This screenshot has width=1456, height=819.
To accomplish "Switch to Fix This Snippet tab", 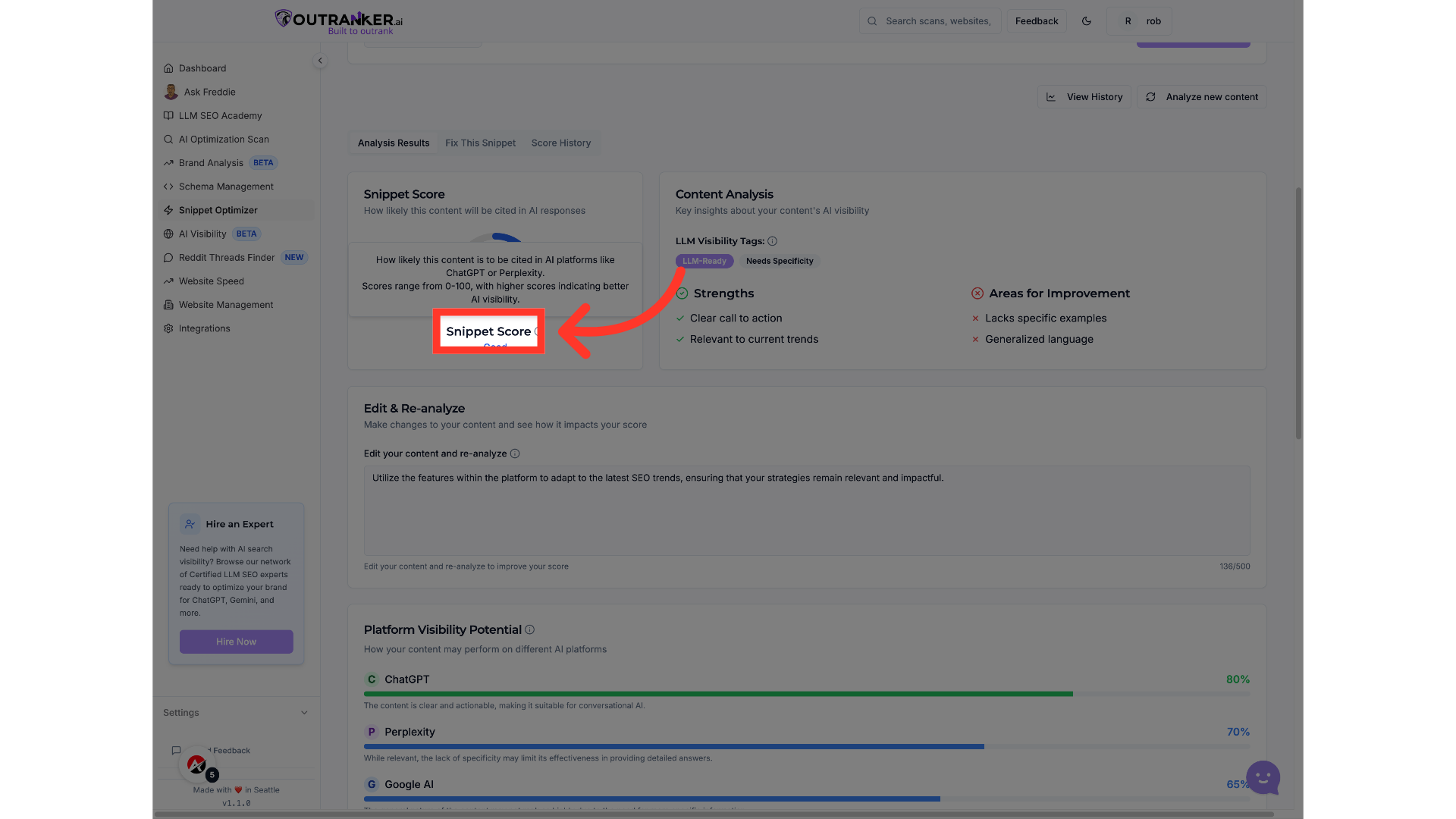I will pyautogui.click(x=480, y=143).
